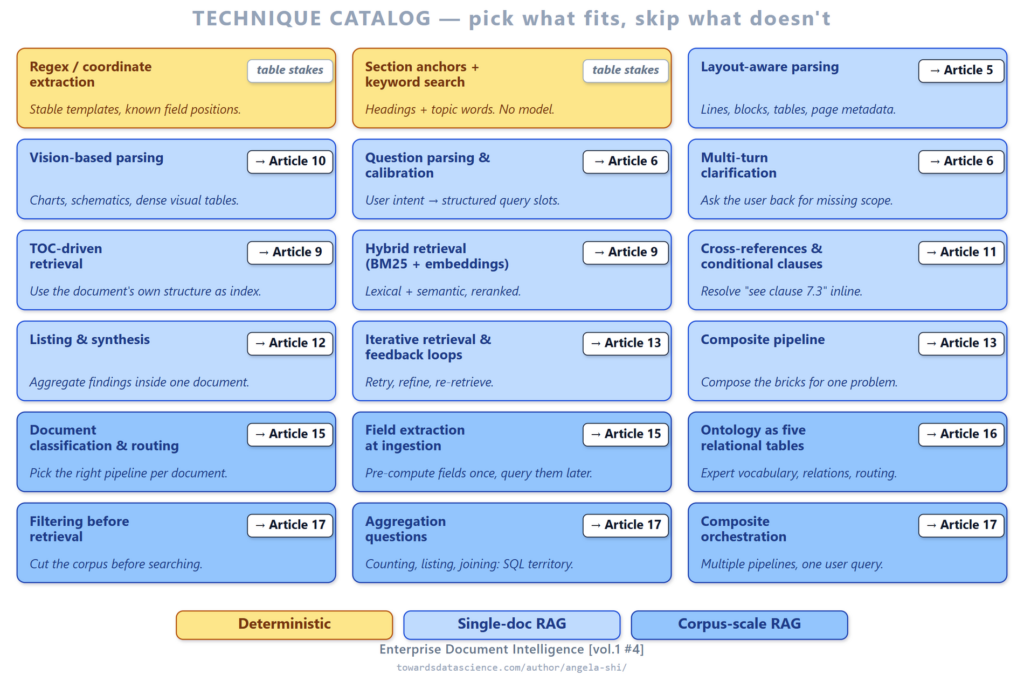Click the Corpus-scale RAG legend swatch
Screen dimensions: 1024x682
pos(739,625)
